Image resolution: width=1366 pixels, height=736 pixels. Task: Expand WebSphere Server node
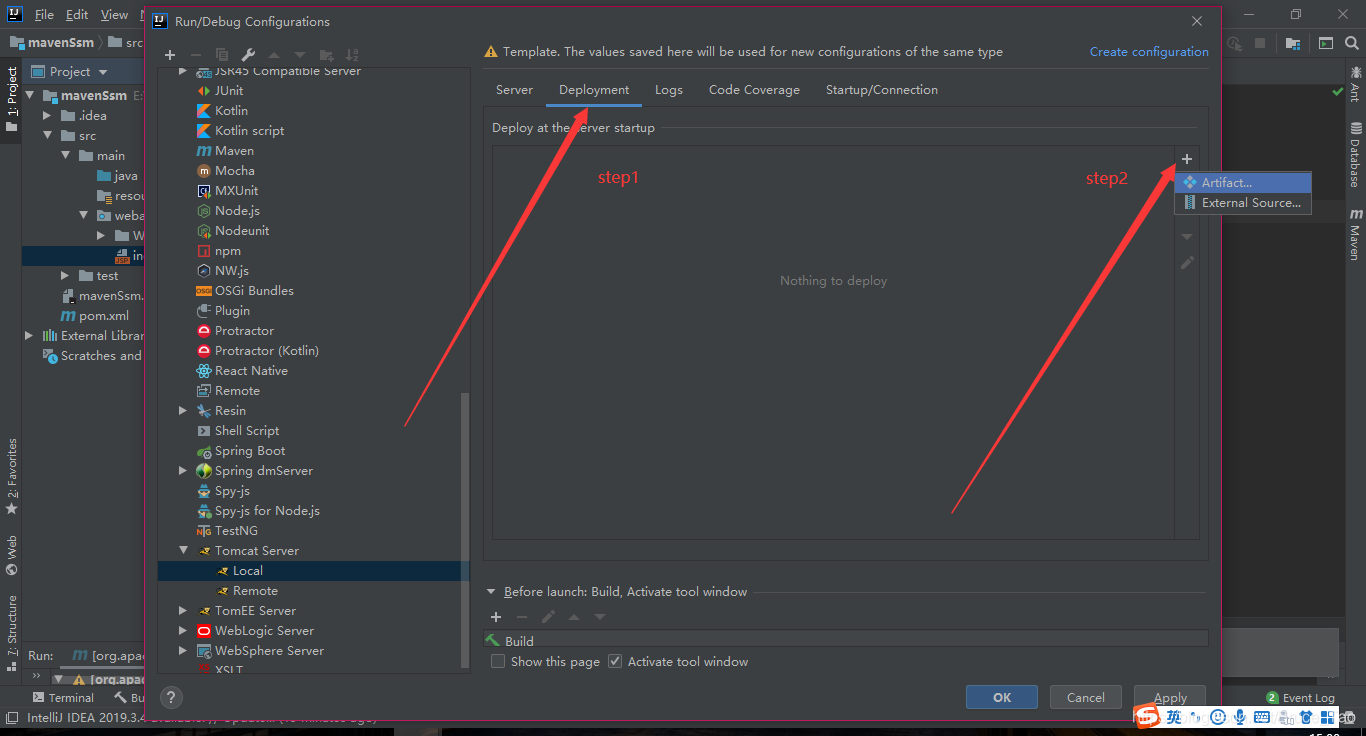point(182,651)
